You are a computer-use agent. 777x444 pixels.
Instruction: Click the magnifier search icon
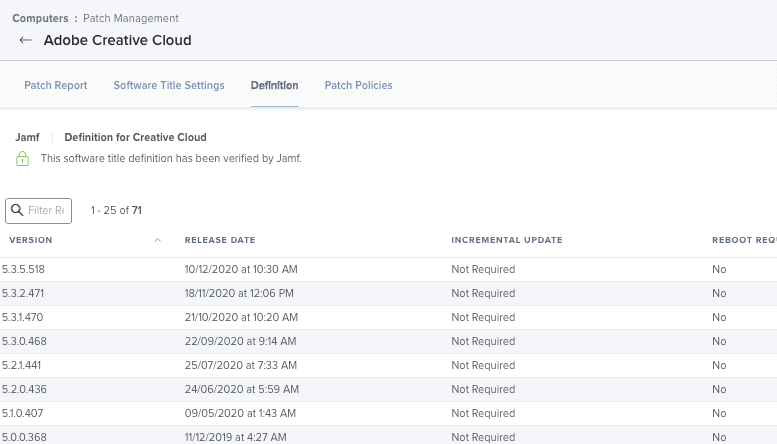pos(17,210)
